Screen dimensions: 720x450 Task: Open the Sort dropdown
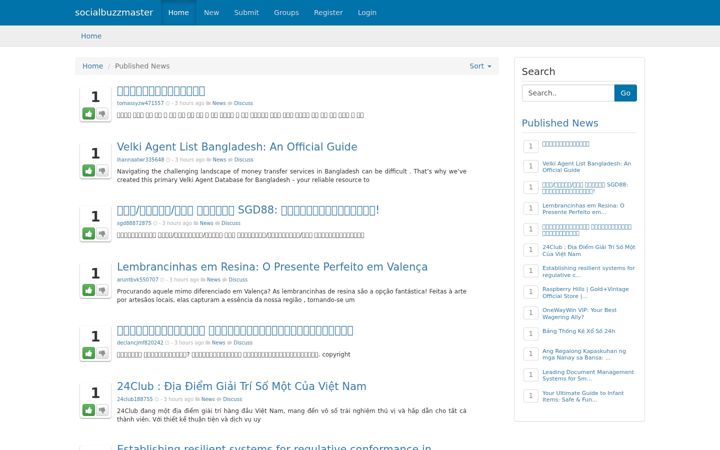coord(480,66)
